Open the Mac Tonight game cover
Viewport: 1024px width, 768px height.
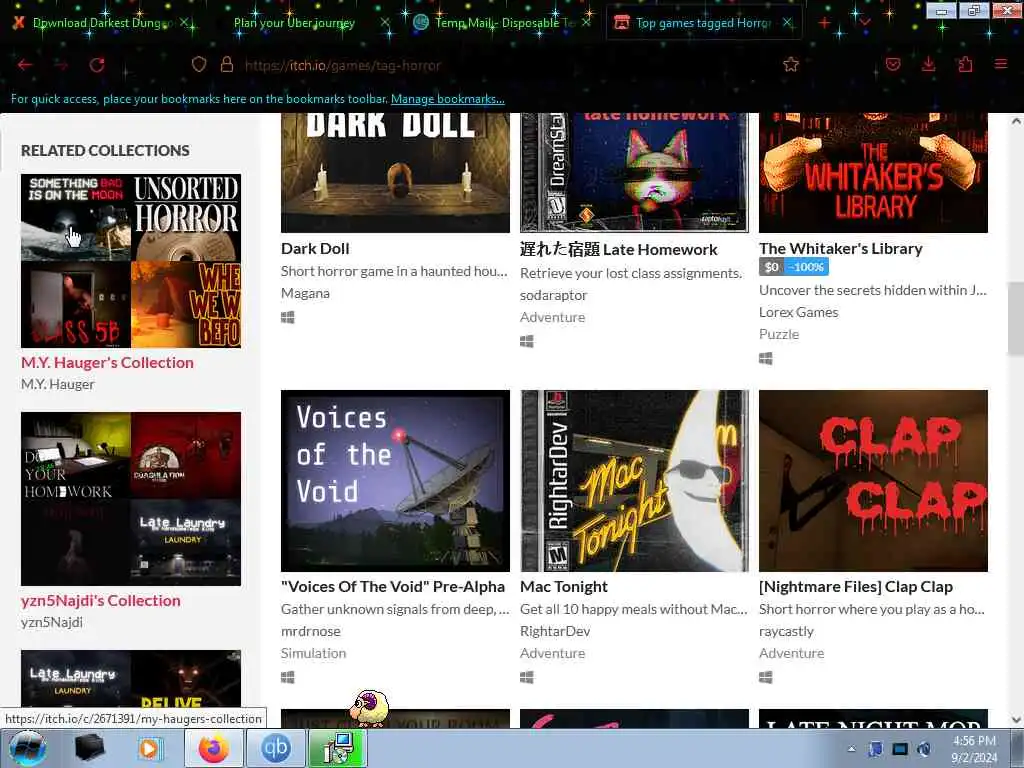tap(634, 481)
